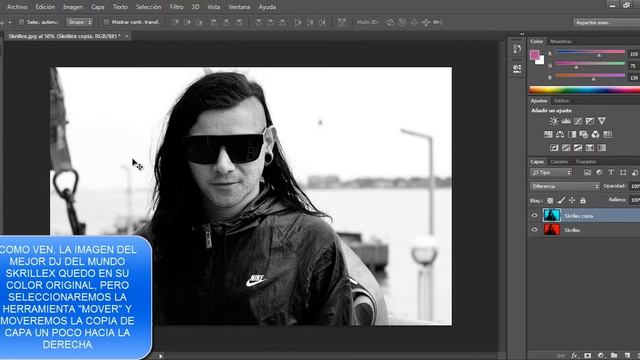Filter layers by pixel layer icon

(587, 173)
